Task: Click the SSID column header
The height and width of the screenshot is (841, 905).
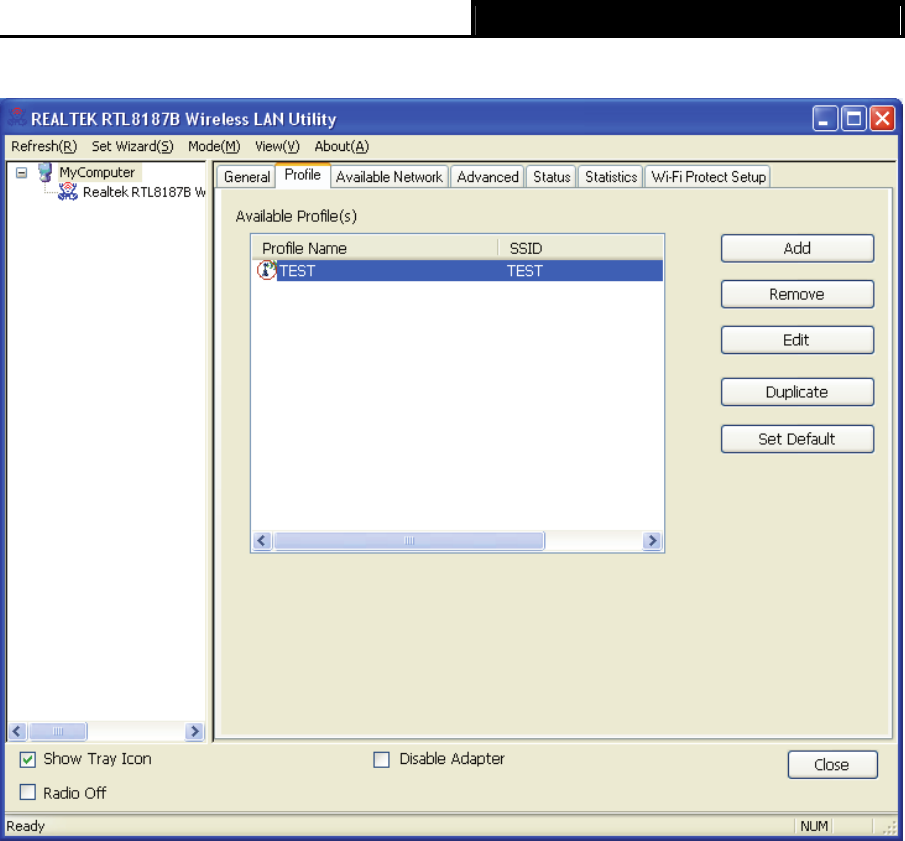Action: point(580,248)
